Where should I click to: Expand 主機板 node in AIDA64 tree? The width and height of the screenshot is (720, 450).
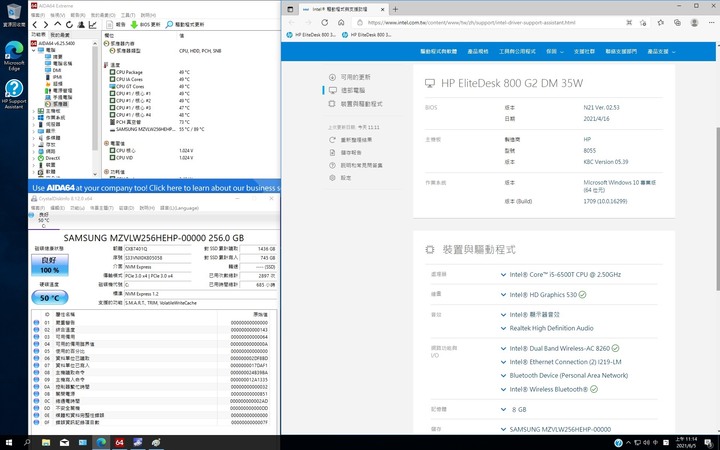click(34, 111)
